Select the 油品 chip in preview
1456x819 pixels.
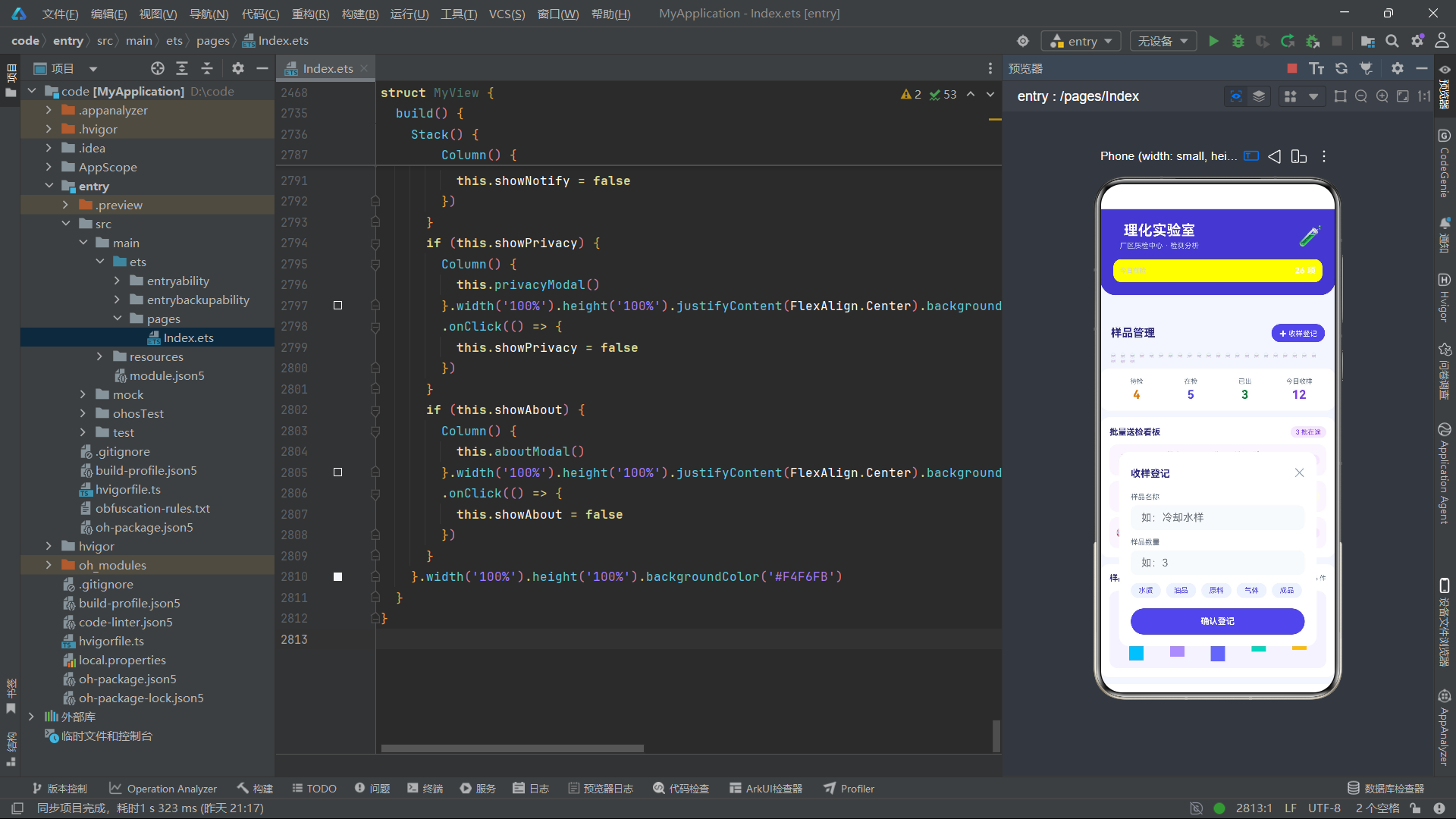click(x=1181, y=590)
